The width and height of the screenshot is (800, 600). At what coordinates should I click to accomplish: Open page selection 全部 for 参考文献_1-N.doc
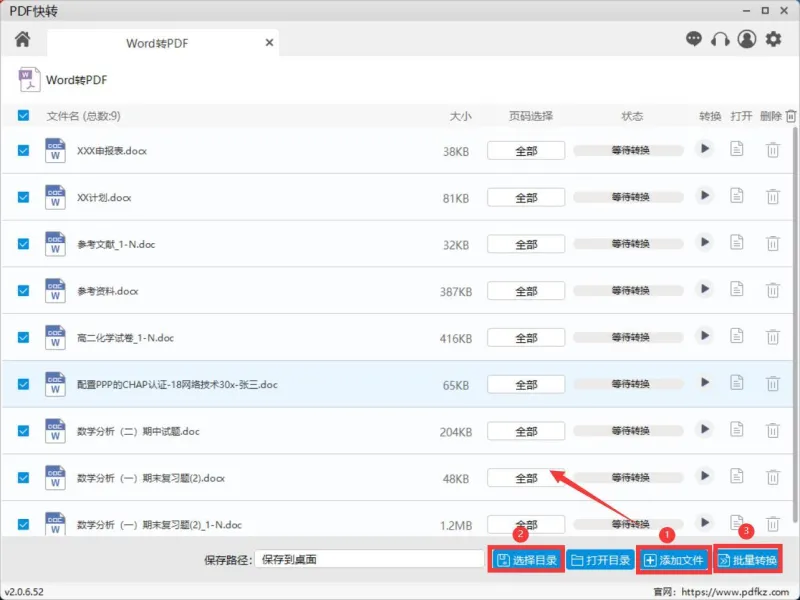526,244
